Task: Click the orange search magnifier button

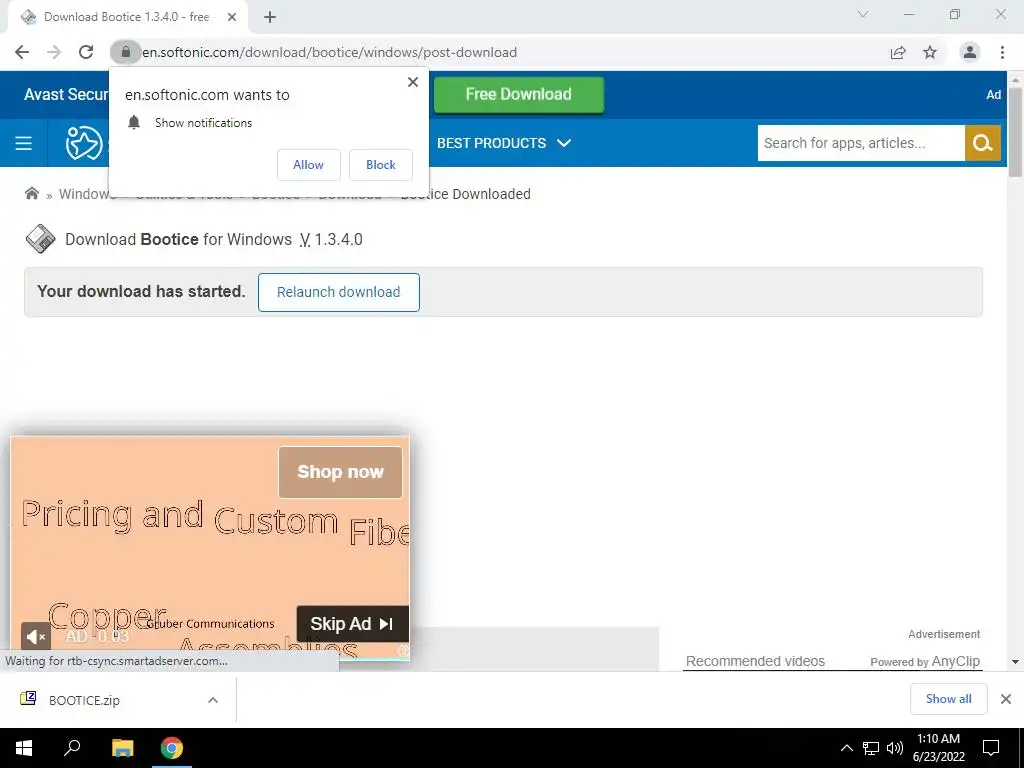Action: click(x=983, y=143)
